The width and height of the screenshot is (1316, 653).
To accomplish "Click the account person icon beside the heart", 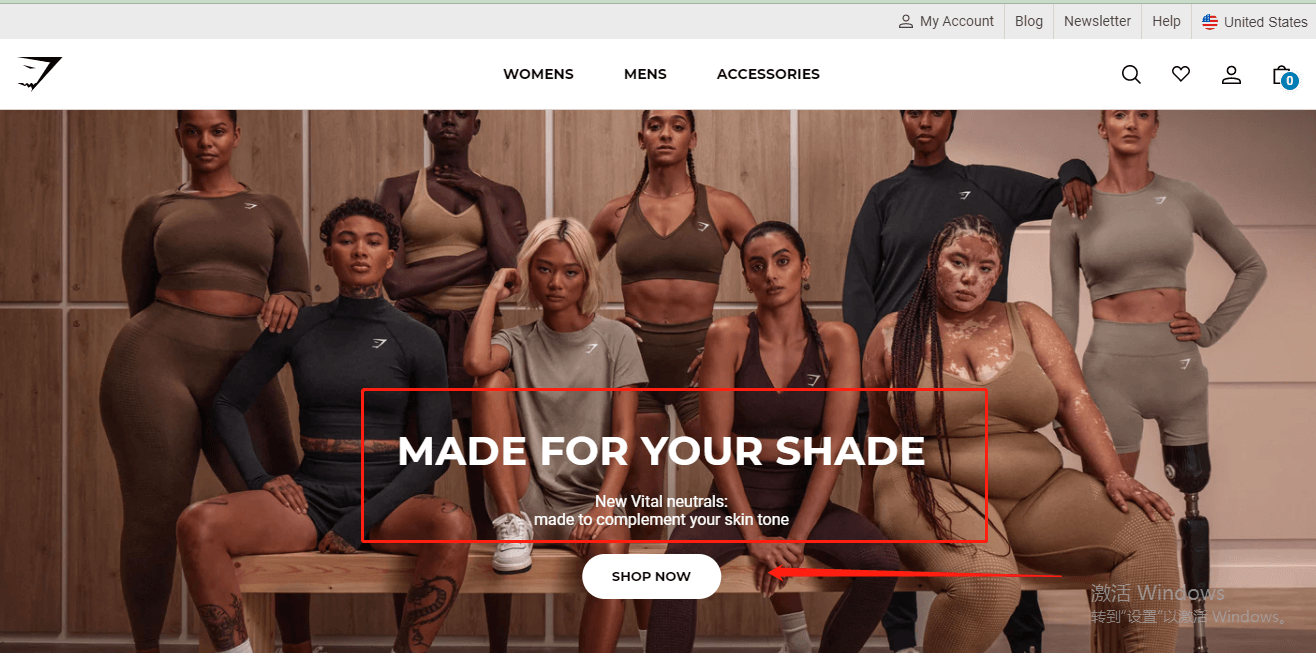I will point(1231,74).
